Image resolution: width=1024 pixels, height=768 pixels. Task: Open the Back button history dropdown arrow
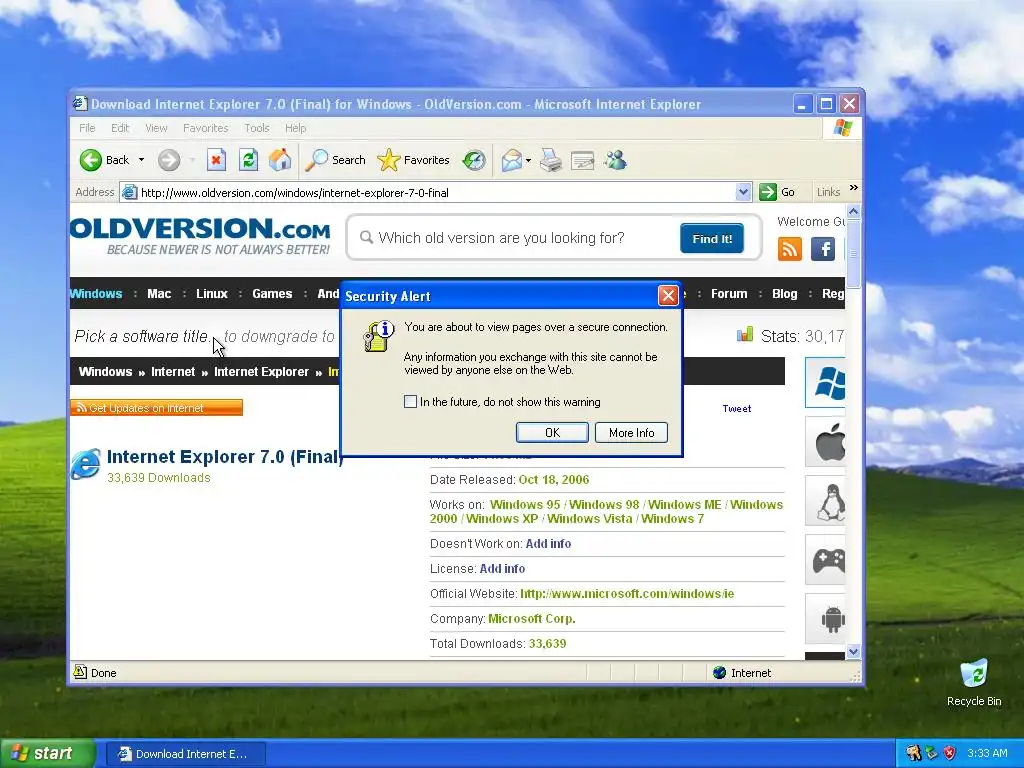pos(141,160)
